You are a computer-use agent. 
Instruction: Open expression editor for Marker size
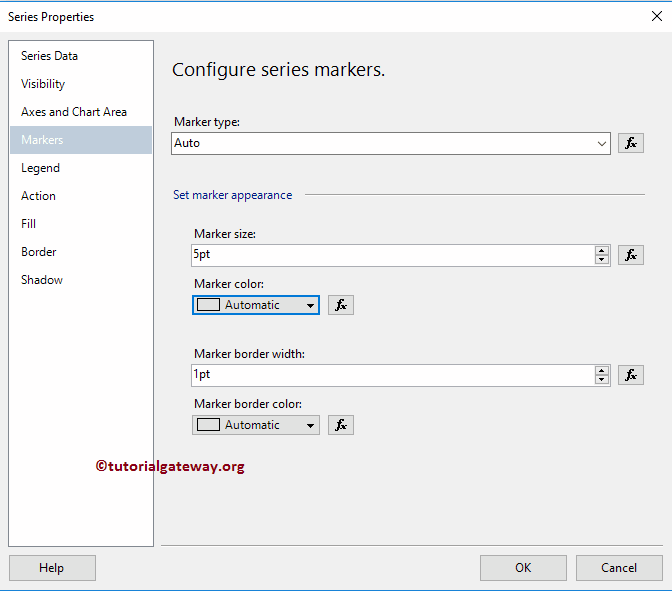click(x=630, y=255)
